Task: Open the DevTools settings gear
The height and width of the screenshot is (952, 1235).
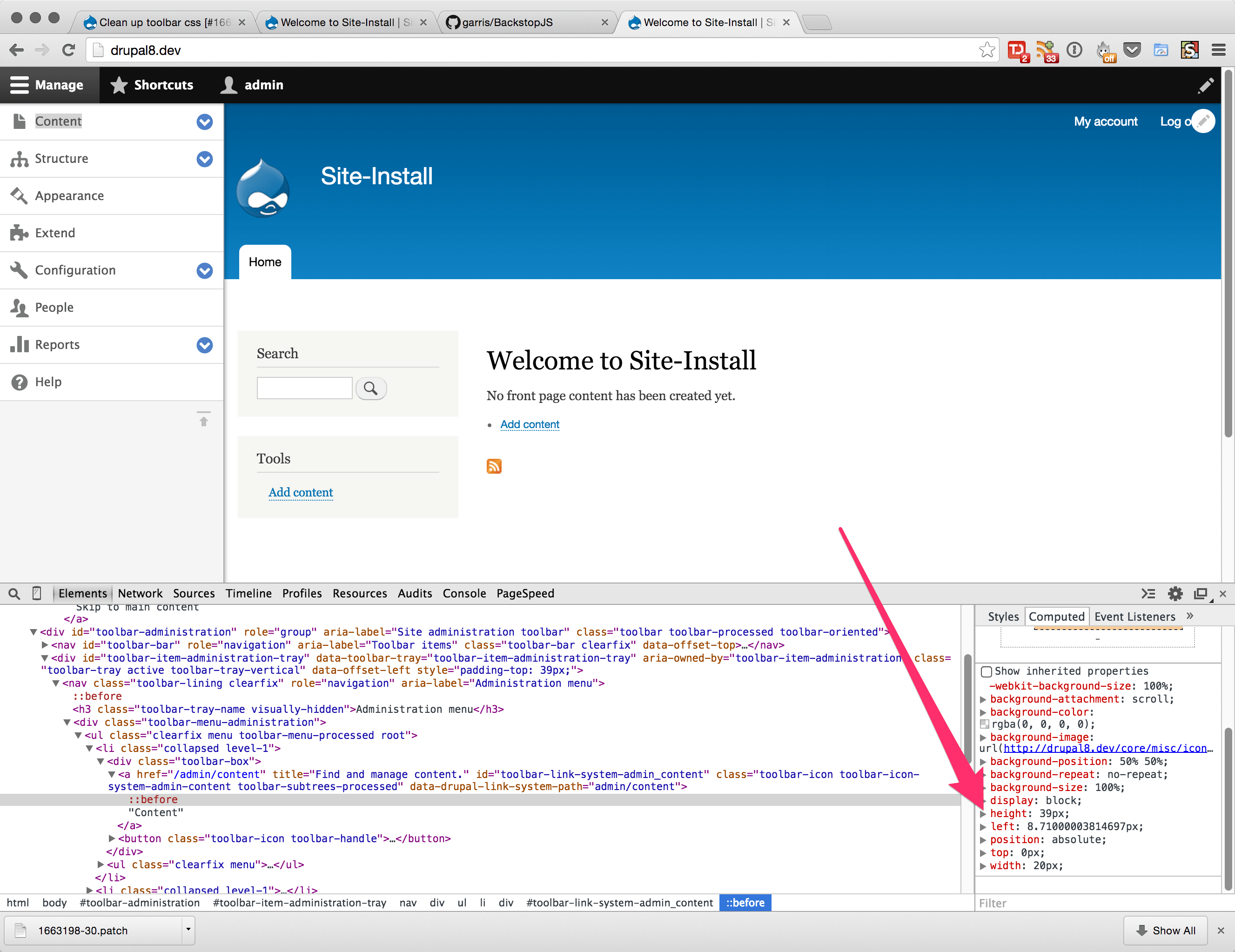Action: pos(1175,594)
